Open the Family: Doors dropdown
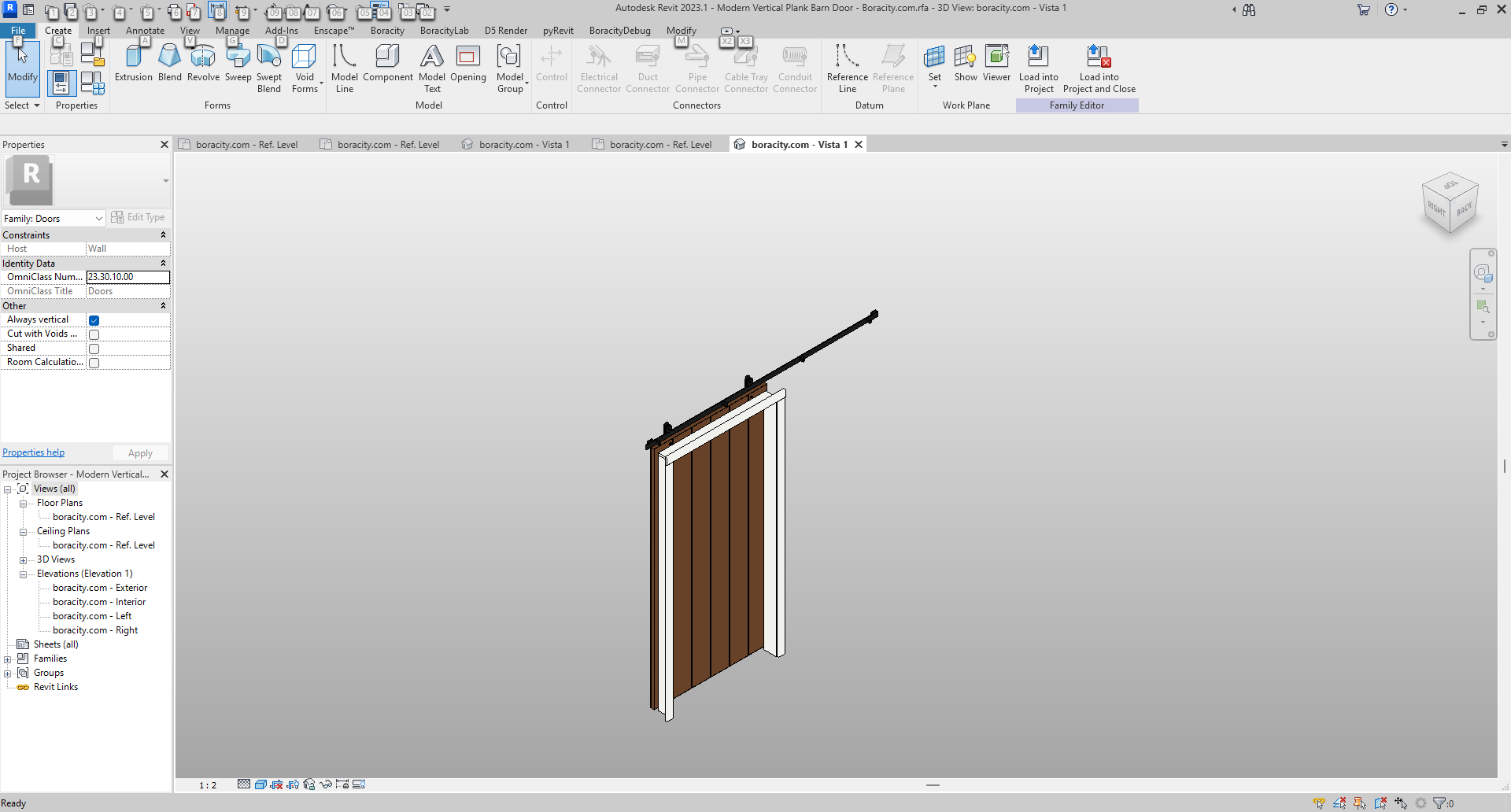Image resolution: width=1511 pixels, height=812 pixels. (x=54, y=219)
